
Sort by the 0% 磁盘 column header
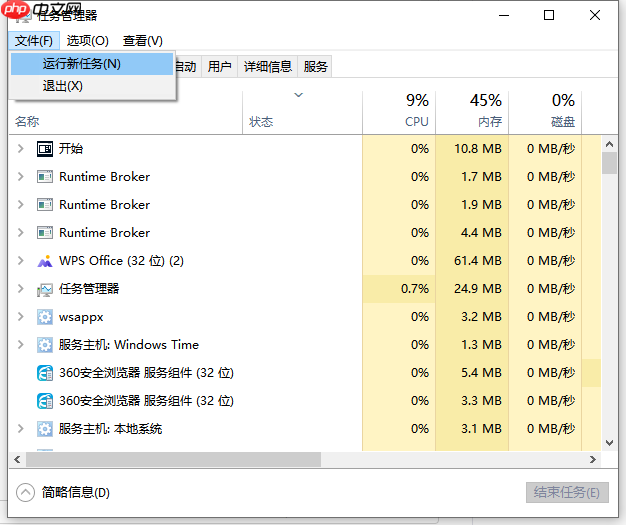coord(545,113)
